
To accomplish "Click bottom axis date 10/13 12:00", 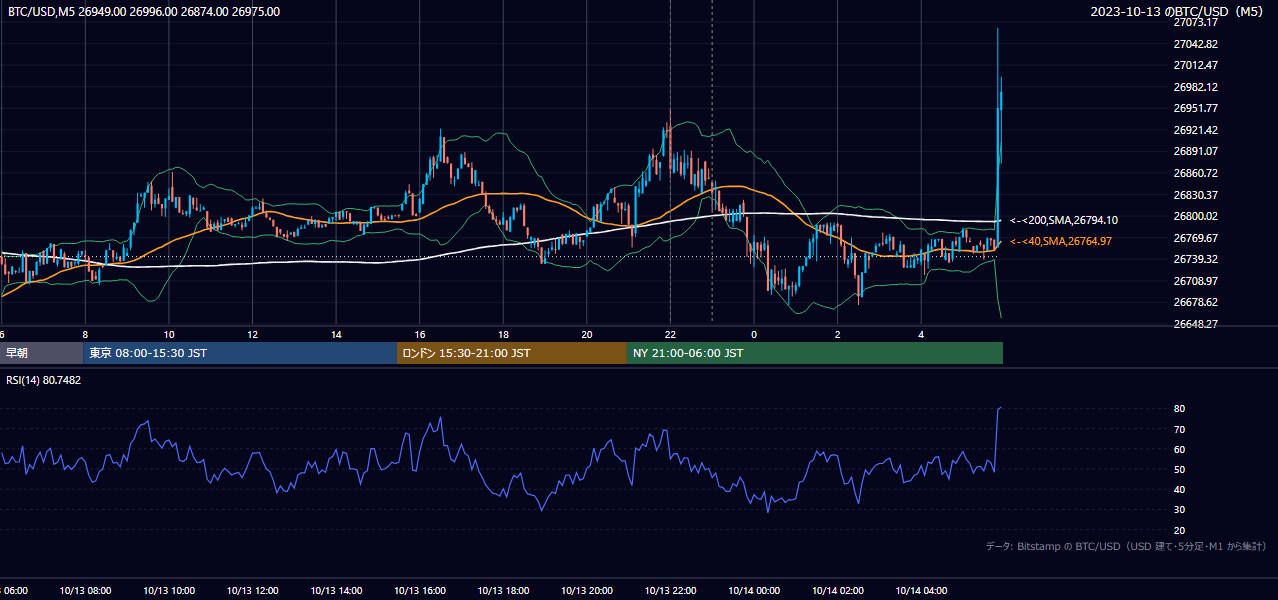I will click(x=253, y=590).
